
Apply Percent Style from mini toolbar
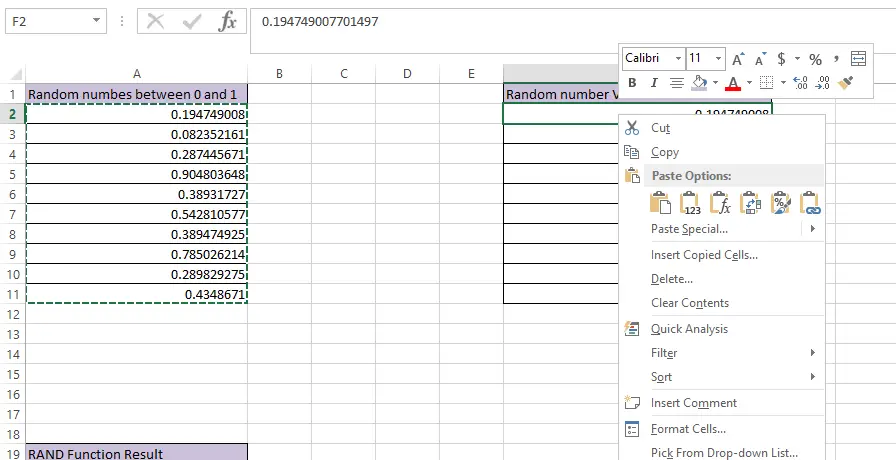coord(815,59)
